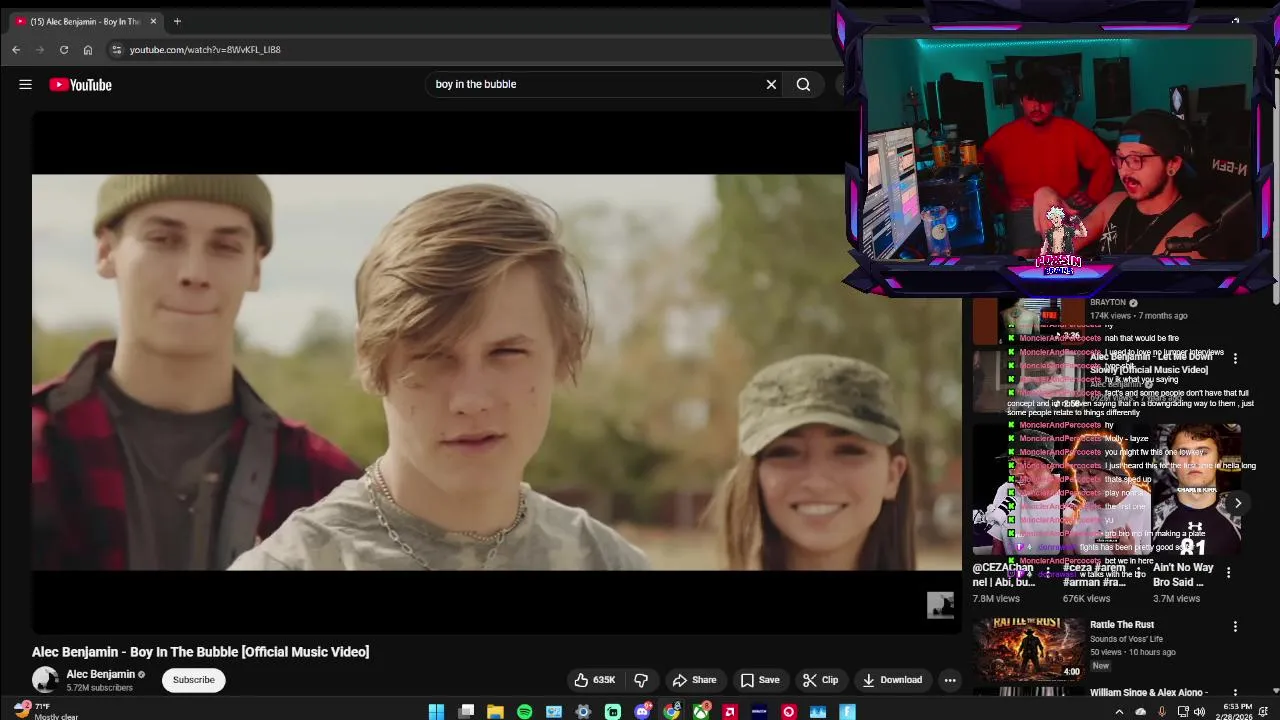Open Alec Benjamin channel avatar
The height and width of the screenshot is (720, 1280).
pyautogui.click(x=45, y=680)
